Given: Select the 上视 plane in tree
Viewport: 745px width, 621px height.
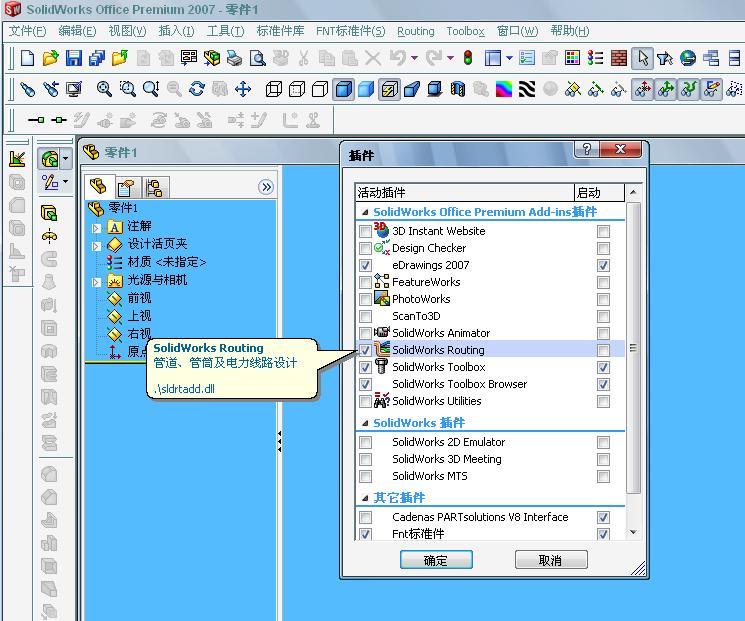Looking at the screenshot, I should (139, 316).
